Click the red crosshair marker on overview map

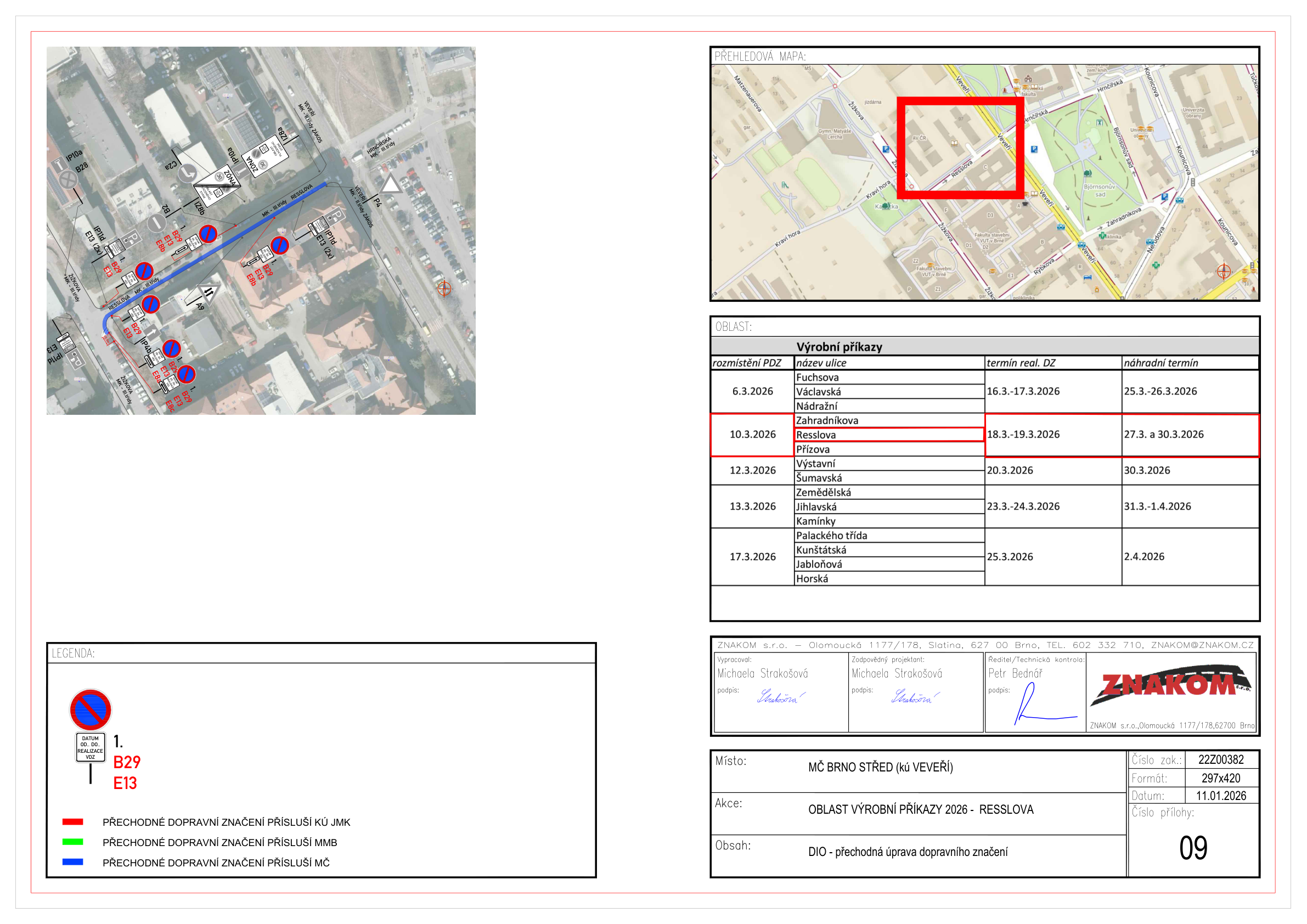(x=1224, y=272)
